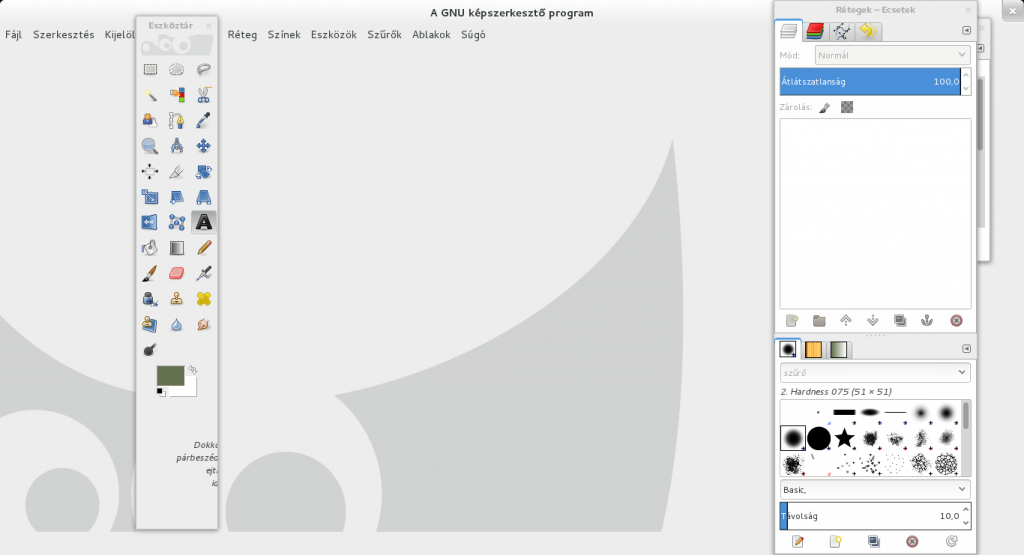Open the Réteg menu
This screenshot has height=555, width=1024.
click(242, 35)
